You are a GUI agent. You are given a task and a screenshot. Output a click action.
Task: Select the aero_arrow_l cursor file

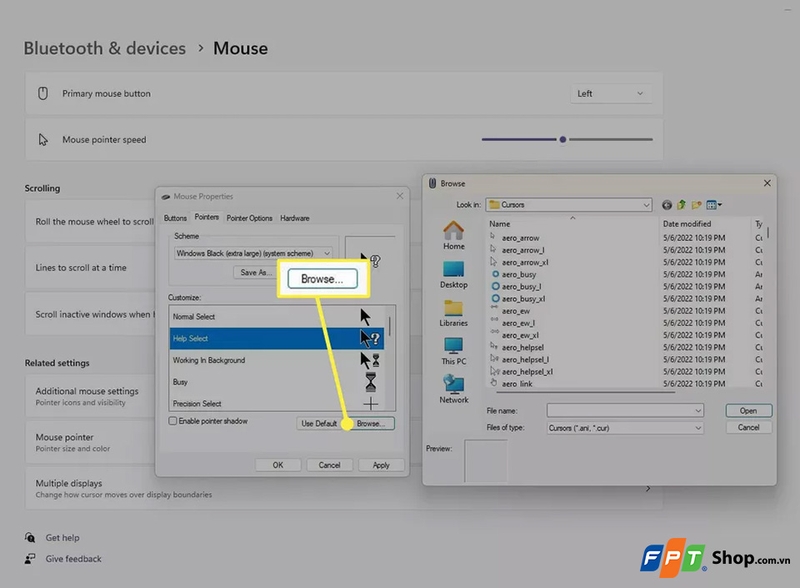pos(523,250)
